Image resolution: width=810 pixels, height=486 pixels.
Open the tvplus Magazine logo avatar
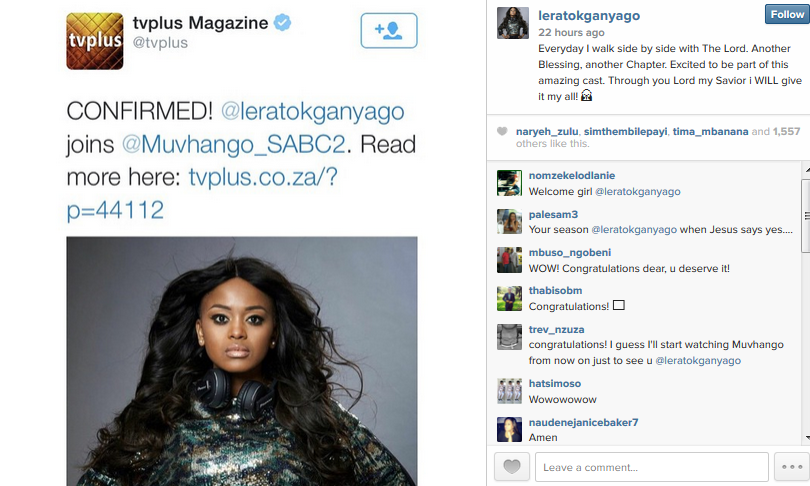95,41
